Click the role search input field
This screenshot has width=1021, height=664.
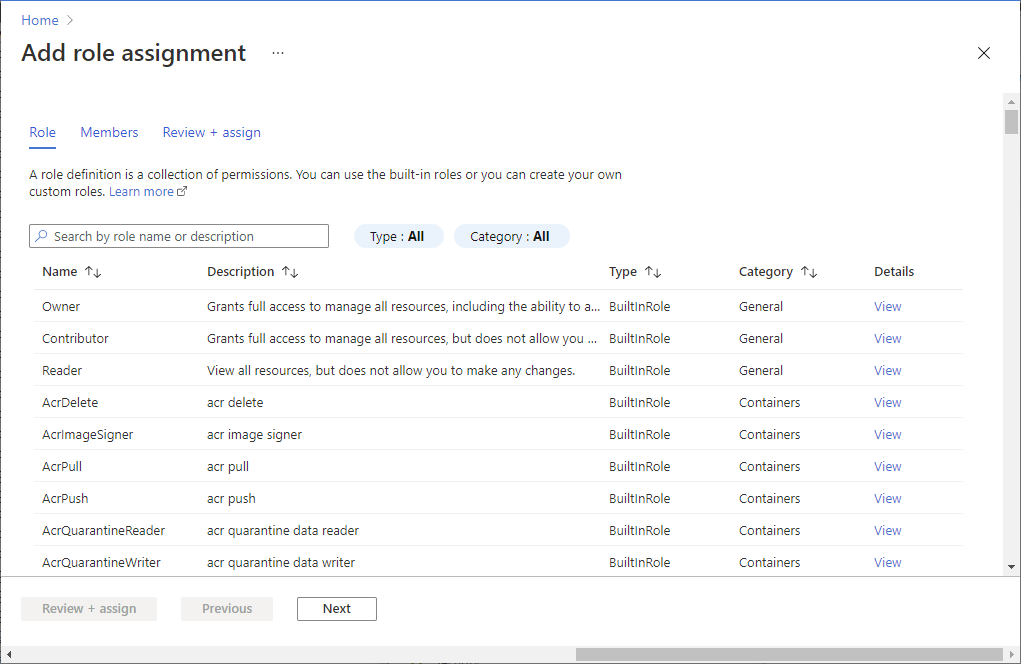click(x=178, y=235)
